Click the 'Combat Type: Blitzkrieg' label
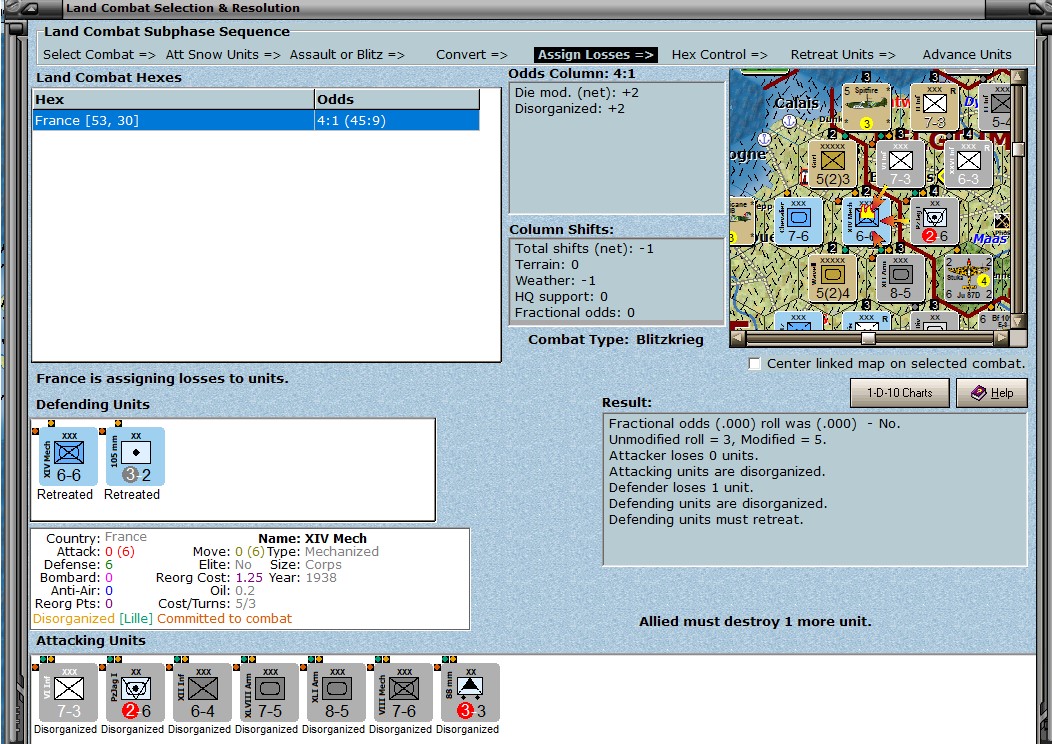 (616, 339)
